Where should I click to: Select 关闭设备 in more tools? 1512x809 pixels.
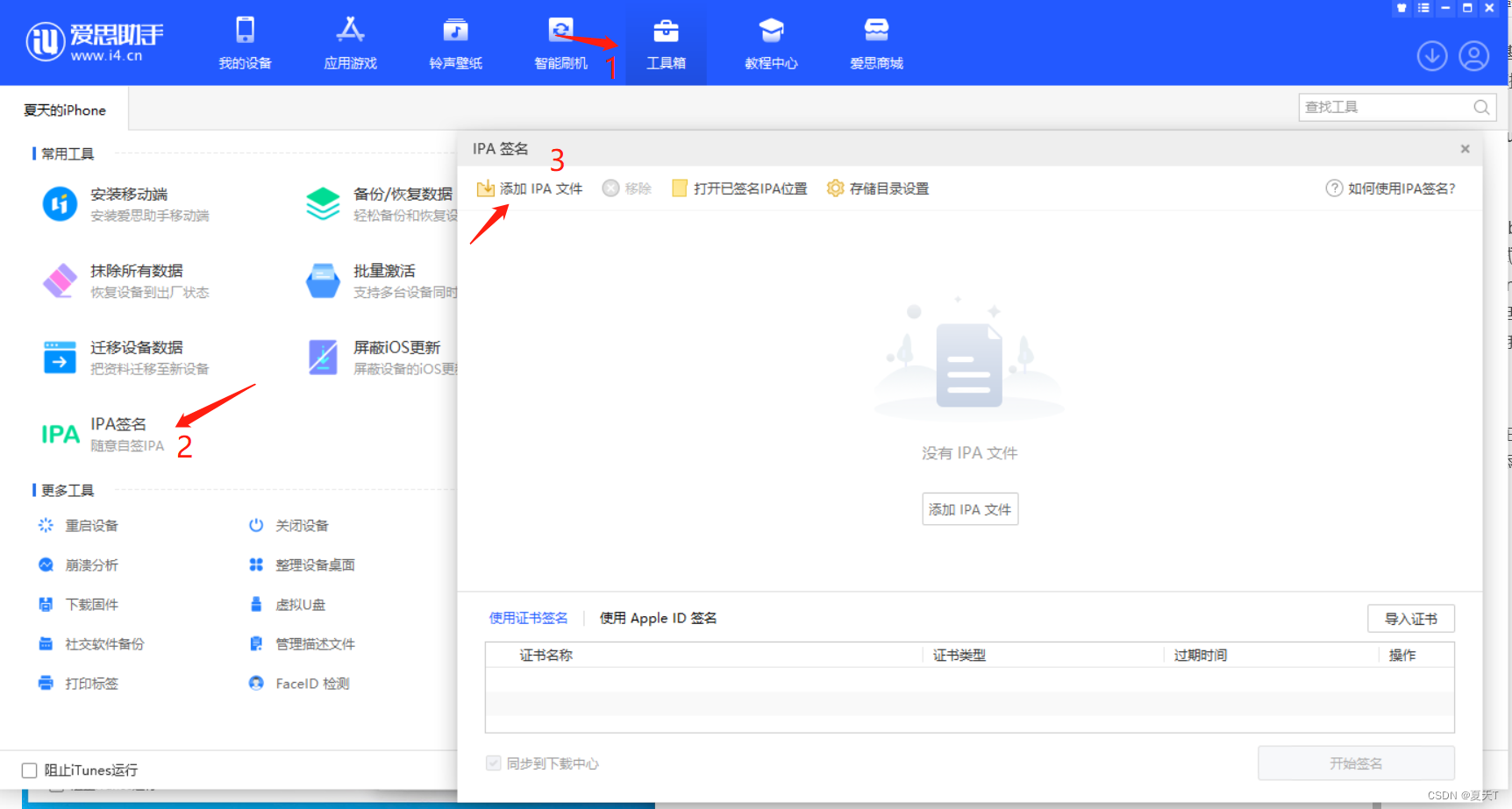(x=289, y=525)
